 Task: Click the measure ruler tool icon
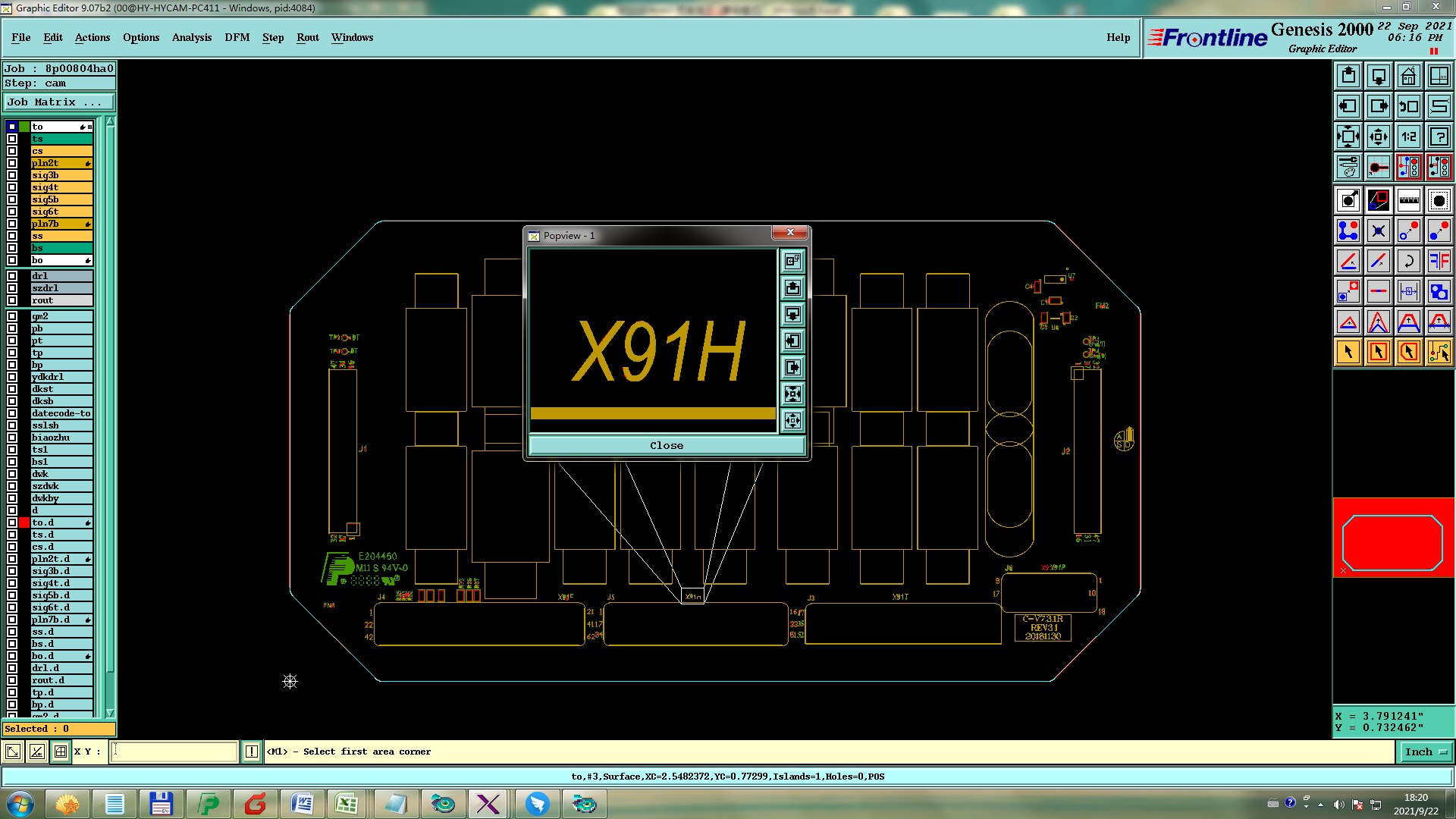pyautogui.click(x=1408, y=200)
